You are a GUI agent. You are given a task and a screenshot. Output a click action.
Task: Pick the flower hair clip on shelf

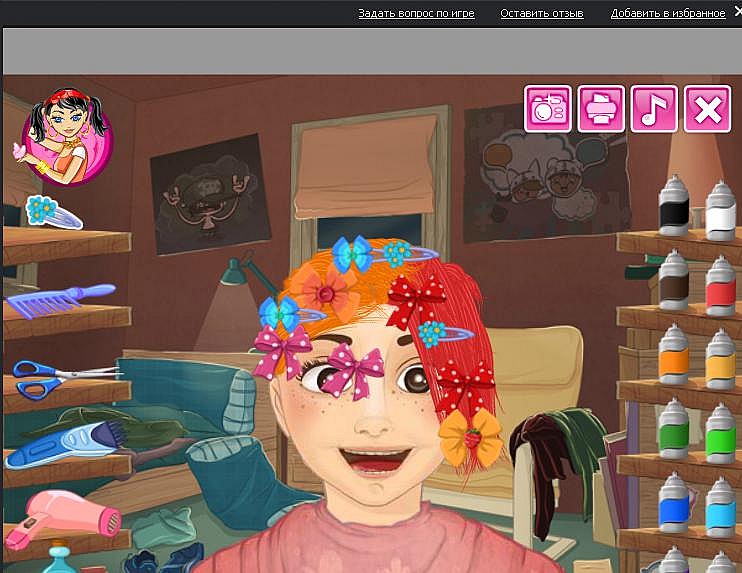(53, 212)
